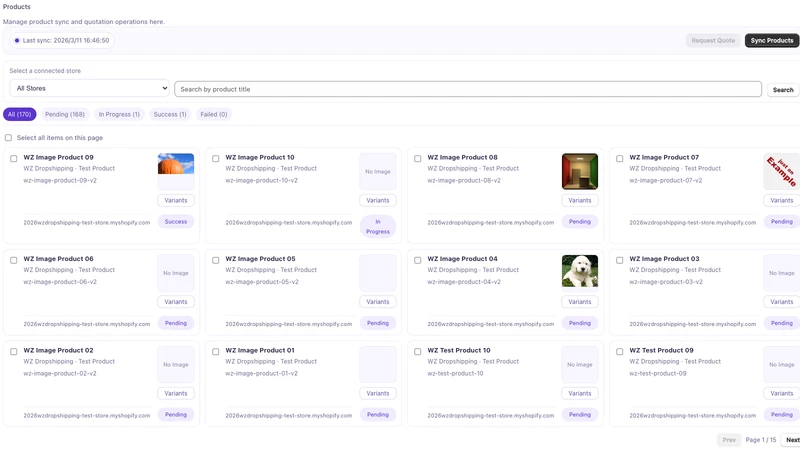This screenshot has height=450, width=800.
Task: Open the room thumbnail of Image Product 08
Action: pyautogui.click(x=580, y=171)
